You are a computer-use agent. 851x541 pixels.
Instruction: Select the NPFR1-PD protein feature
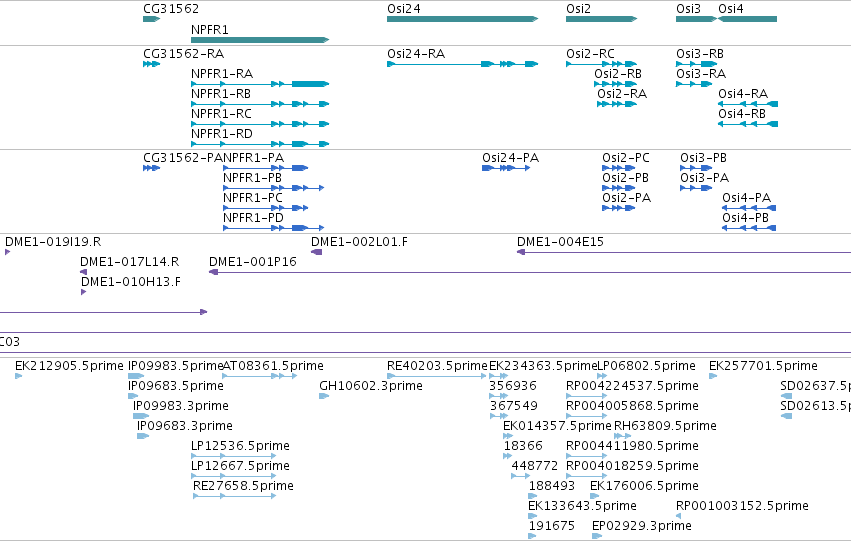(x=274, y=228)
